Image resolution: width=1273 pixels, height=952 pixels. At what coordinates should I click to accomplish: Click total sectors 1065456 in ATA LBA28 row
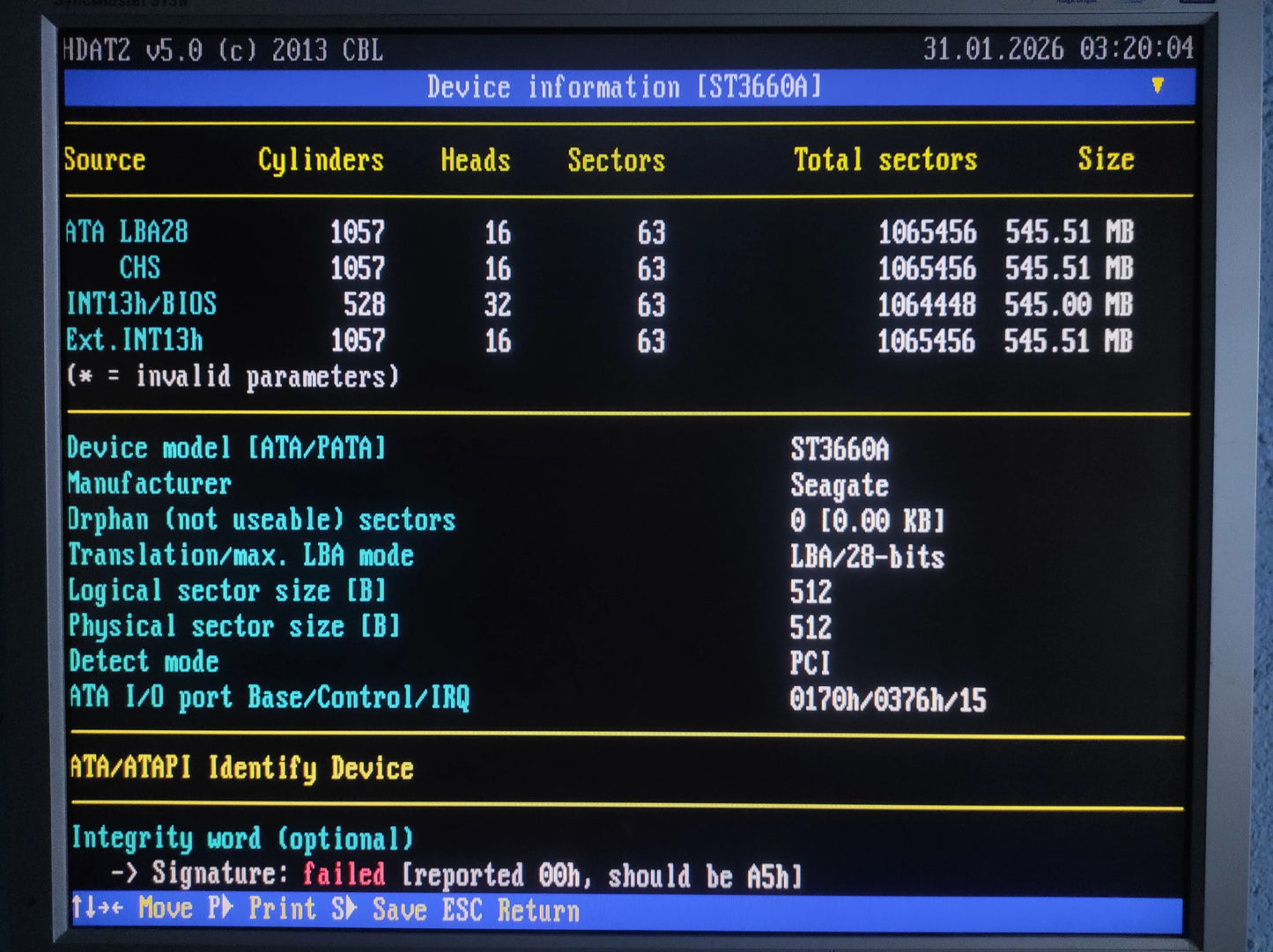tap(927, 232)
